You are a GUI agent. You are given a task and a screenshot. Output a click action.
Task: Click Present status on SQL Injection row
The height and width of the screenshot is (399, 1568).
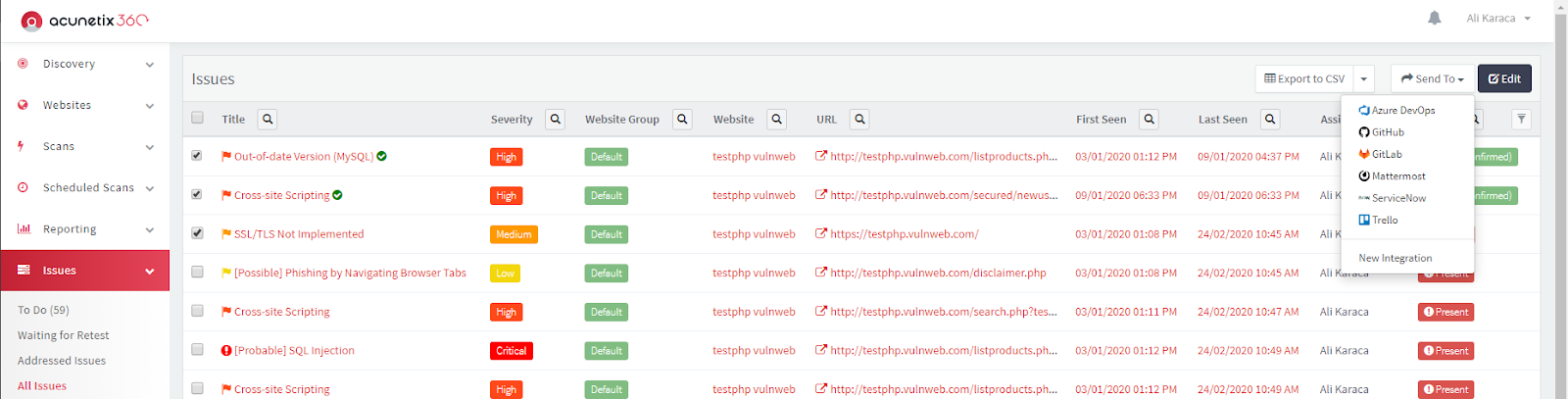tap(1445, 351)
